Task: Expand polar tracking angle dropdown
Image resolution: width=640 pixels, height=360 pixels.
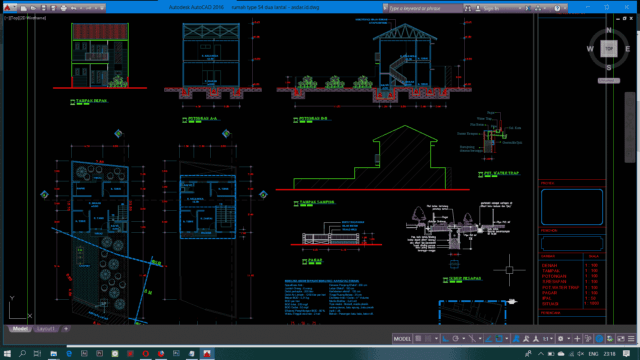Action: tap(464, 339)
